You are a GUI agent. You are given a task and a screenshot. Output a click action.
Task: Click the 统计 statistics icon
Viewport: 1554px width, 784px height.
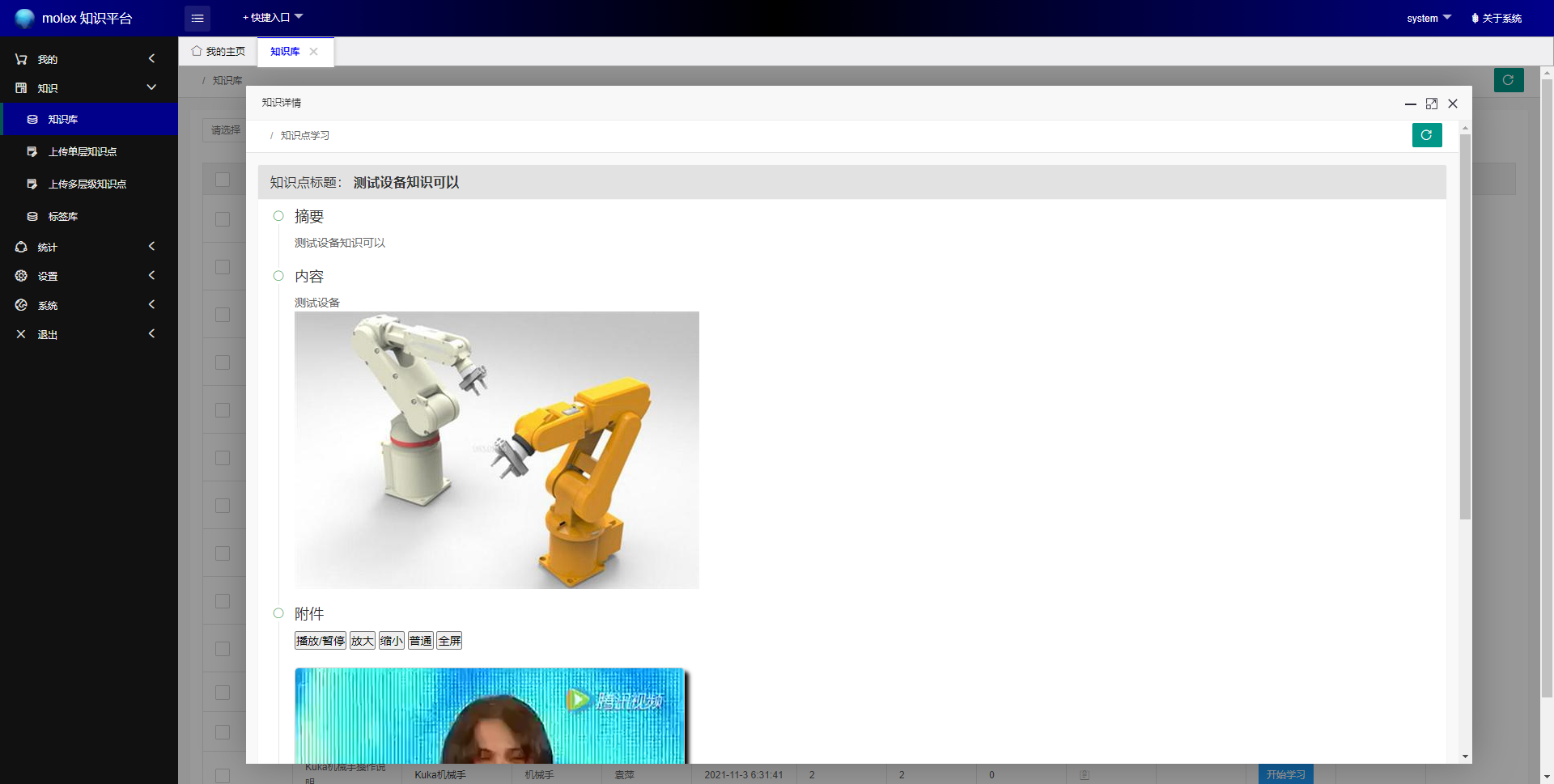pos(21,247)
